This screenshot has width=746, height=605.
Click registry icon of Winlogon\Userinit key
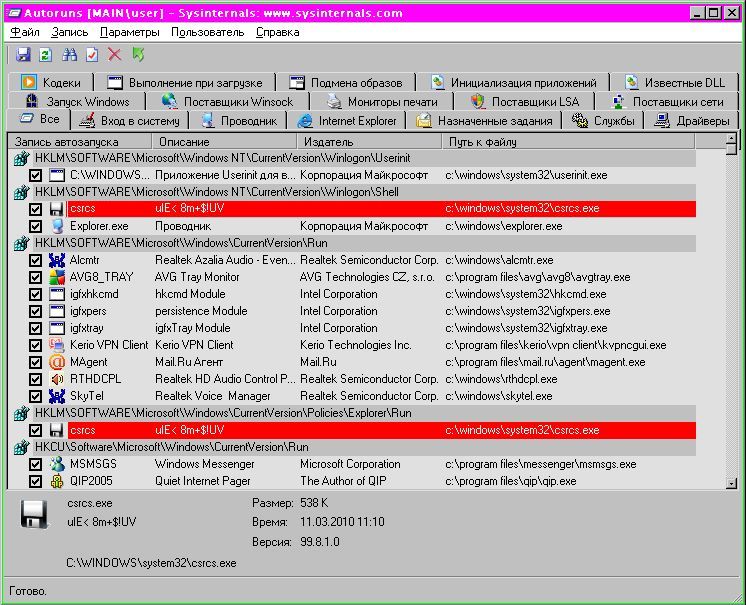[x=21, y=158]
